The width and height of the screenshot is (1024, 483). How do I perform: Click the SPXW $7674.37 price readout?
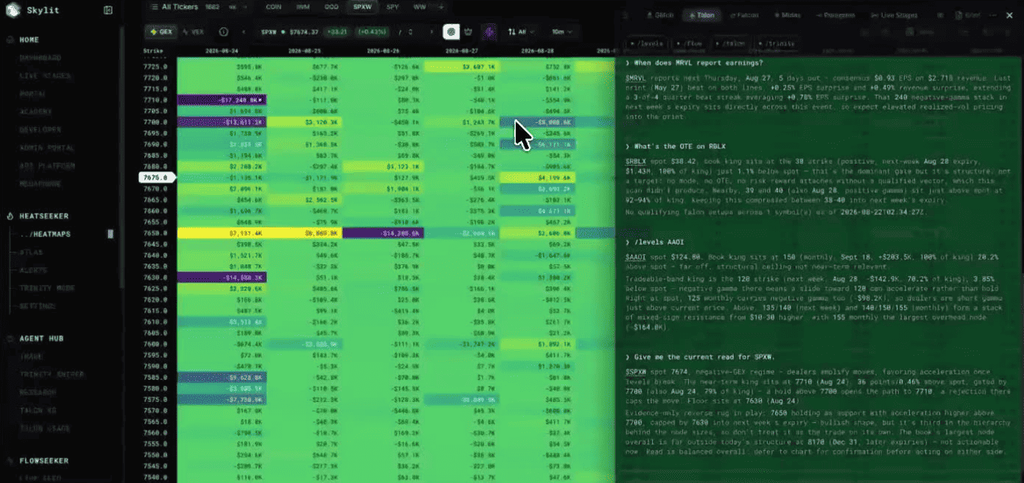click(290, 31)
